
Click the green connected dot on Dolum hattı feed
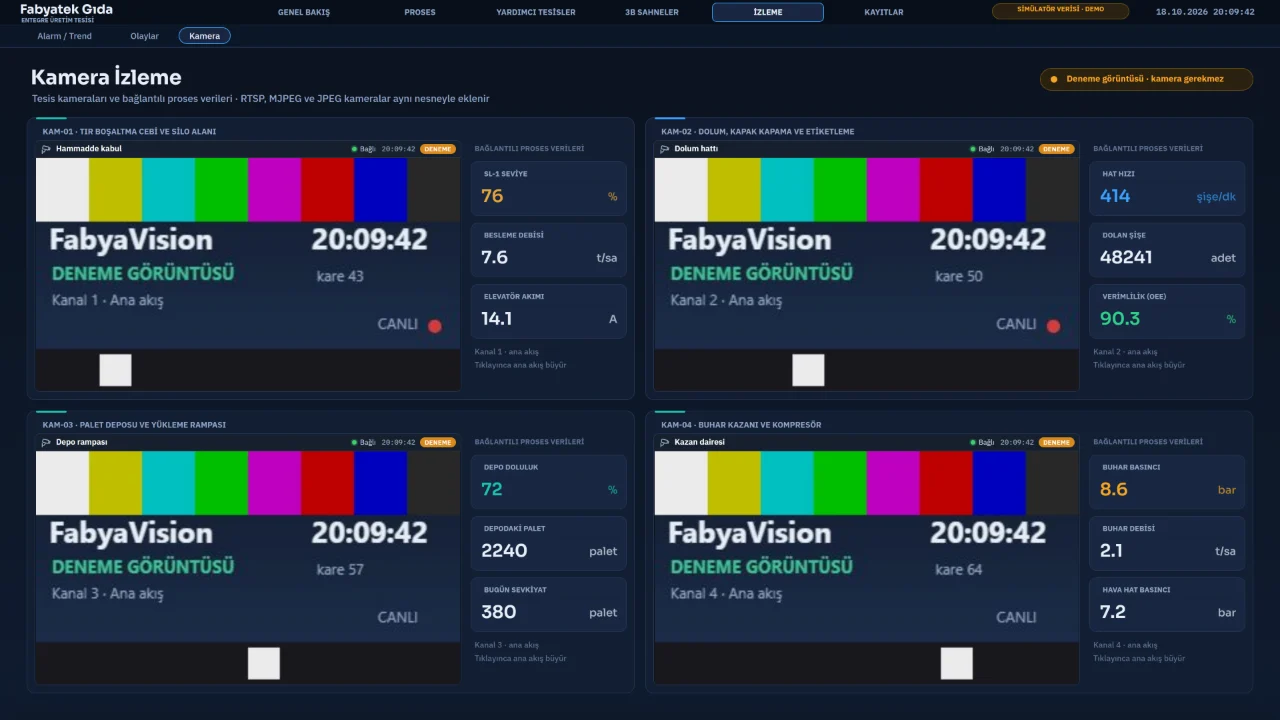coord(973,149)
